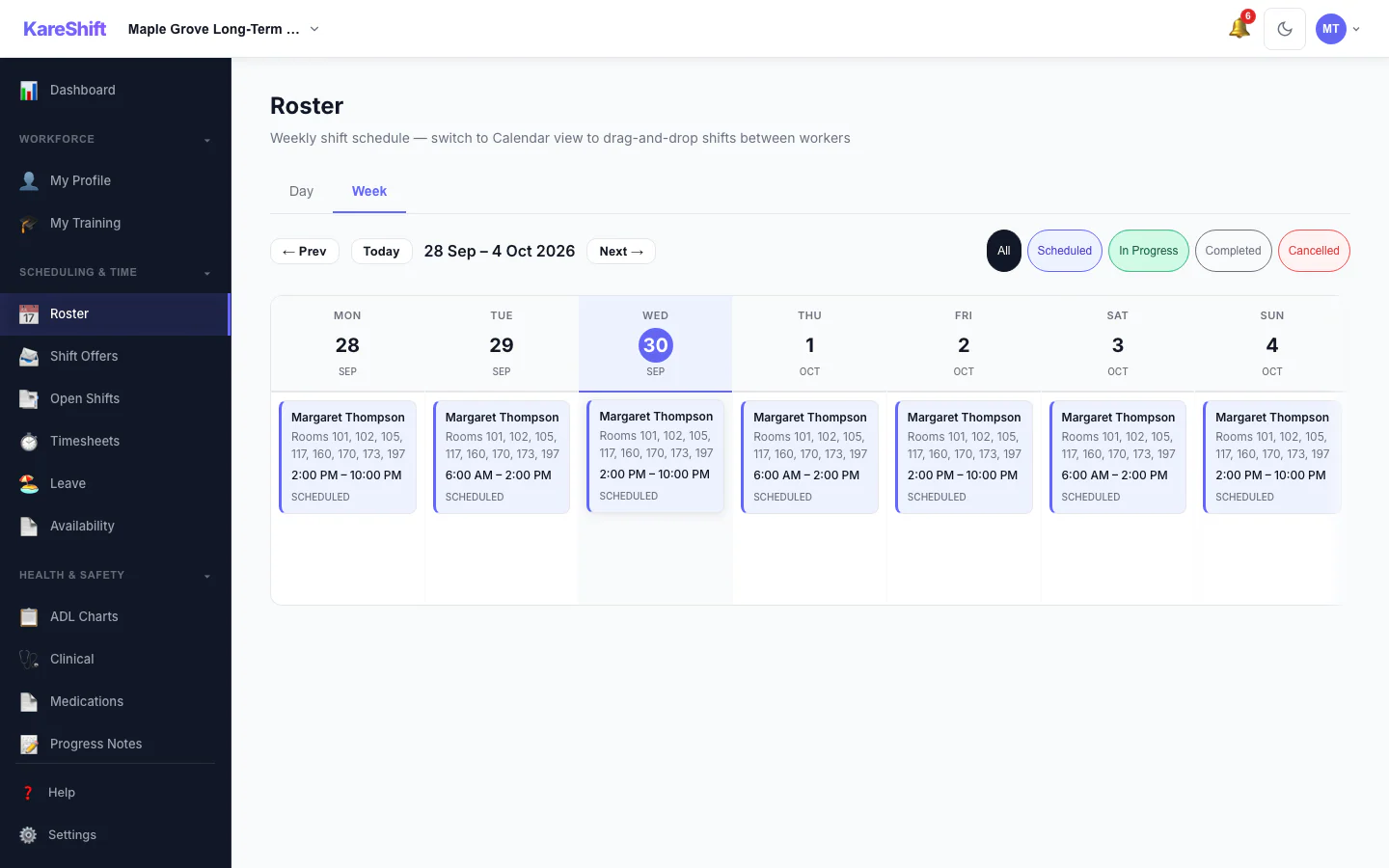Filter shifts by Completed status

click(1234, 251)
